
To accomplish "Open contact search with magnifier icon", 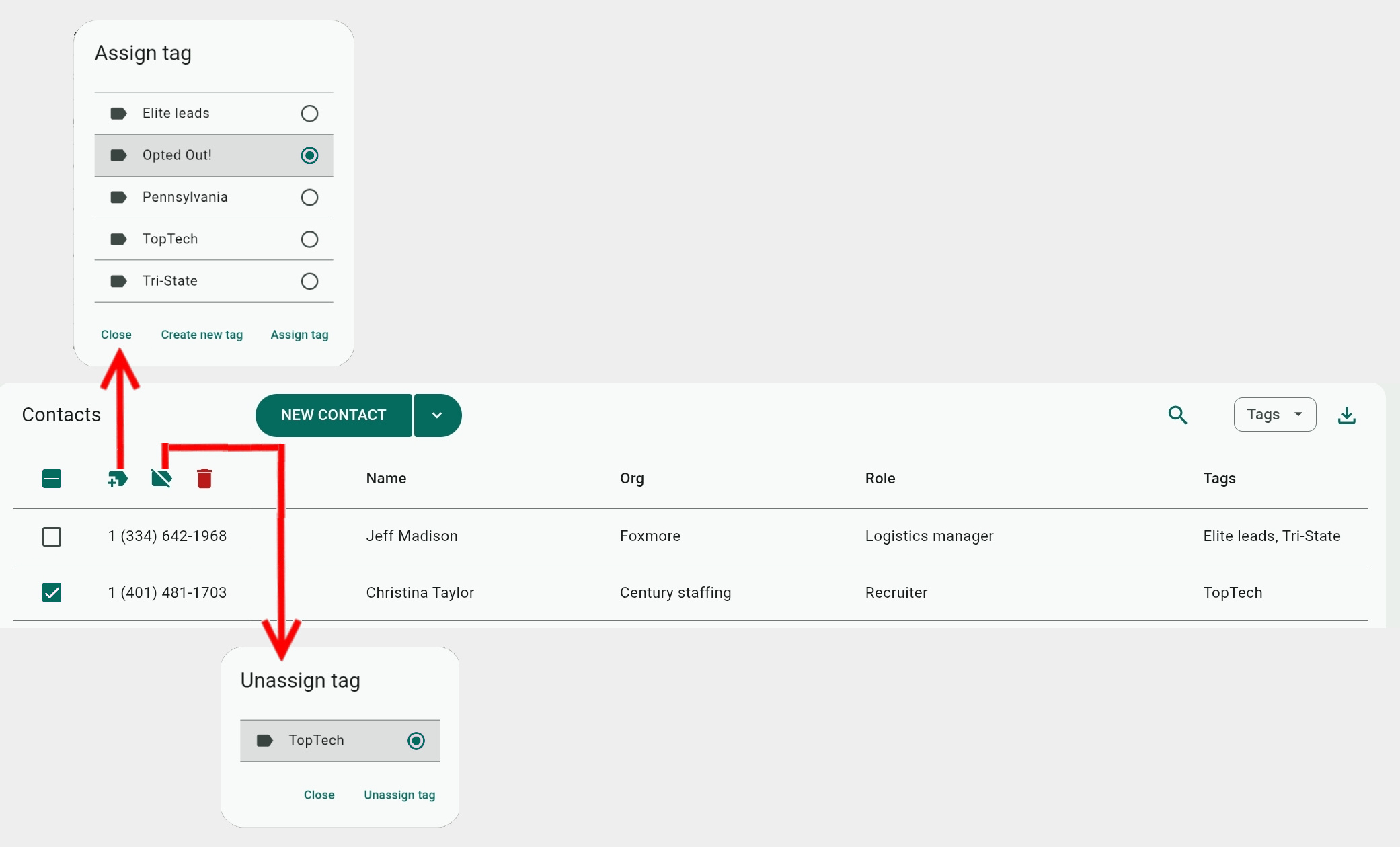I will [x=1177, y=415].
